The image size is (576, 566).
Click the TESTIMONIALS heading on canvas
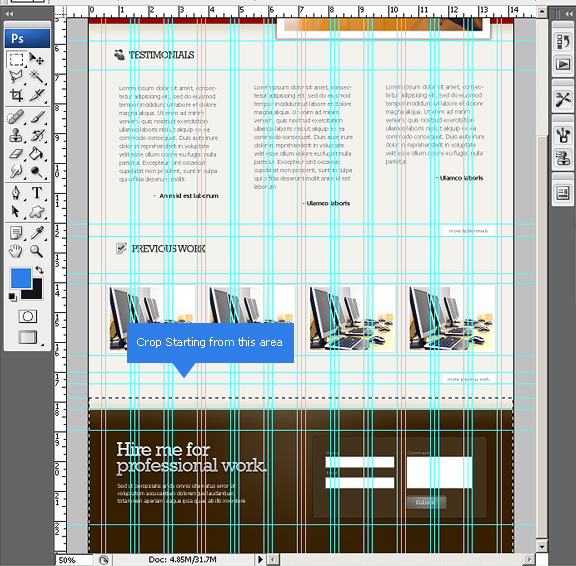161,55
